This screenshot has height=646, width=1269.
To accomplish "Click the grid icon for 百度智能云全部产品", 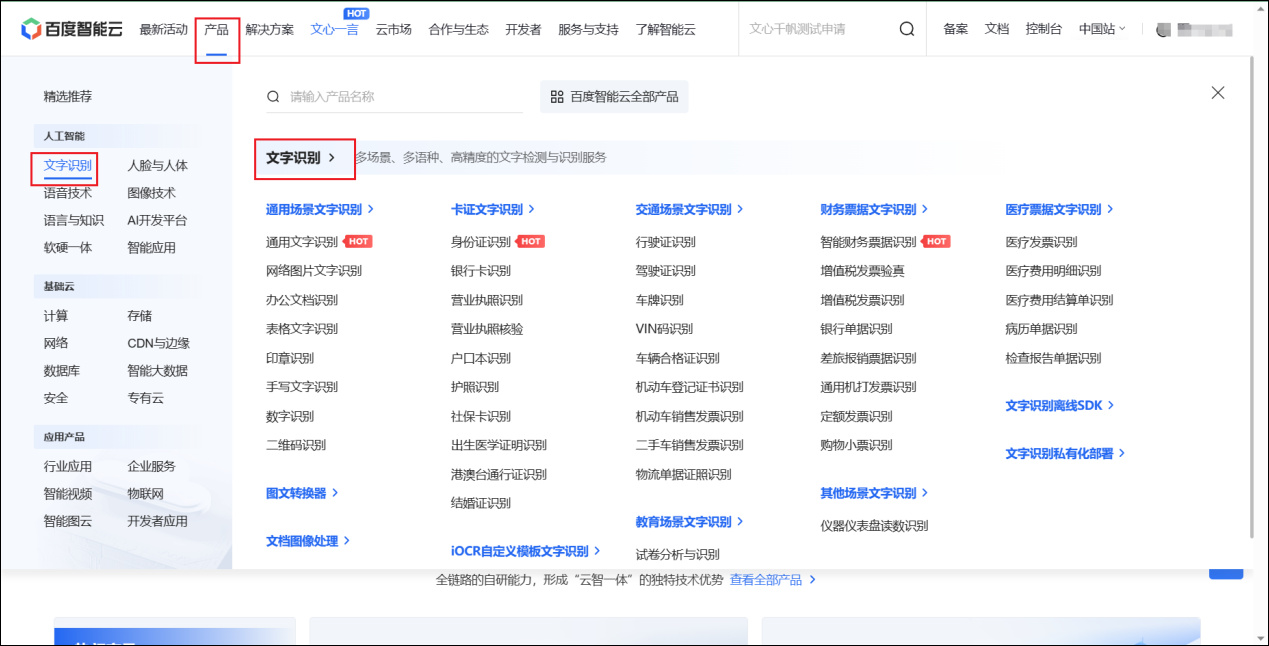I will pyautogui.click(x=557, y=97).
